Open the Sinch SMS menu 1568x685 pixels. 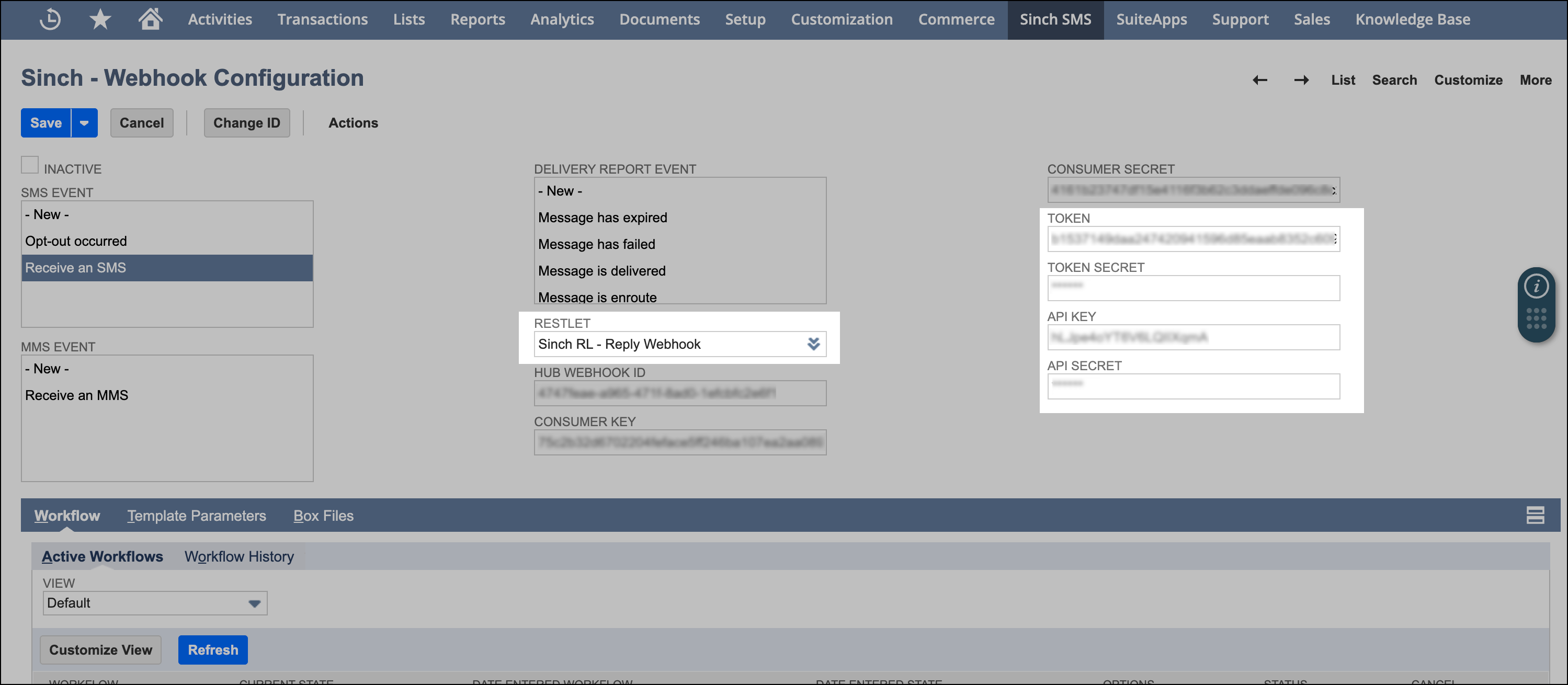click(x=1055, y=19)
